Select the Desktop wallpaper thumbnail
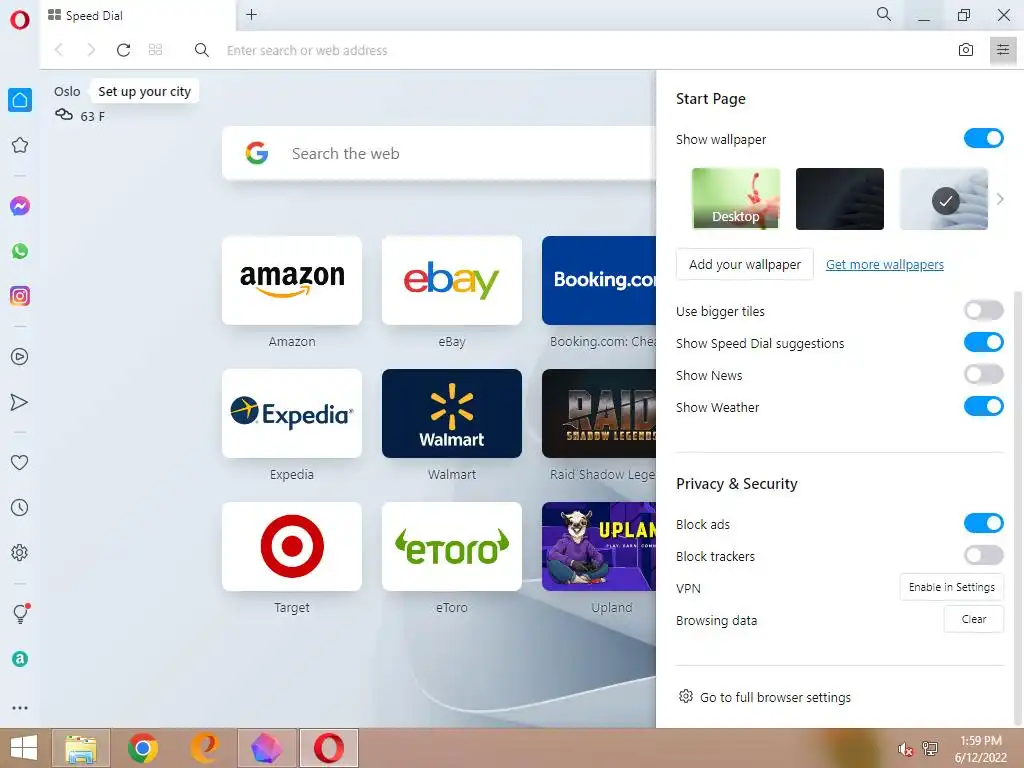Screen dimensions: 1024x768 click(x=735, y=199)
